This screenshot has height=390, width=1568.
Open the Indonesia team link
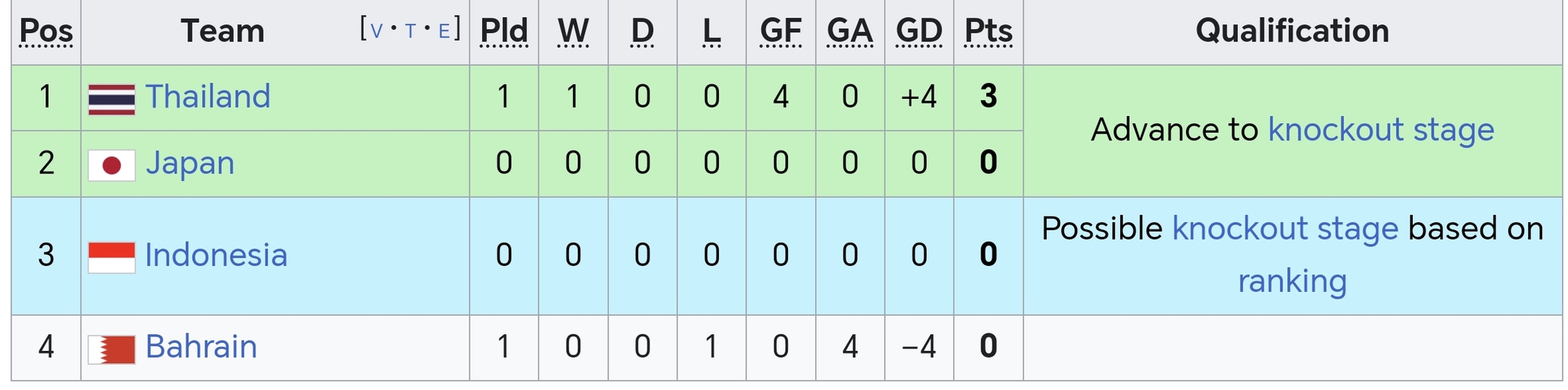216,255
